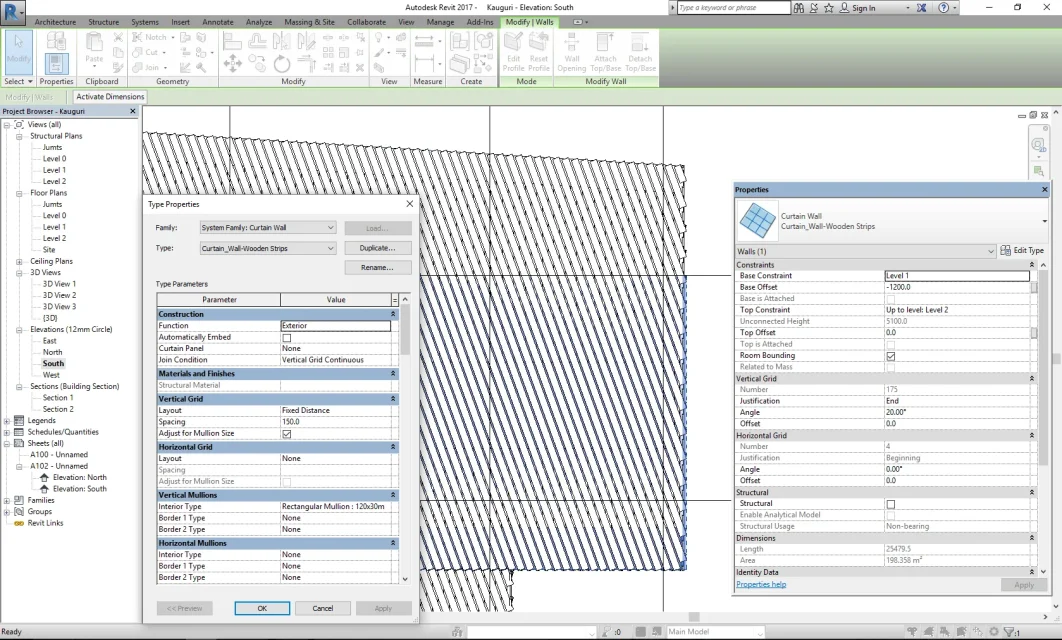Open the Manage ribbon tab
The width and height of the screenshot is (1062, 640).
click(x=440, y=22)
